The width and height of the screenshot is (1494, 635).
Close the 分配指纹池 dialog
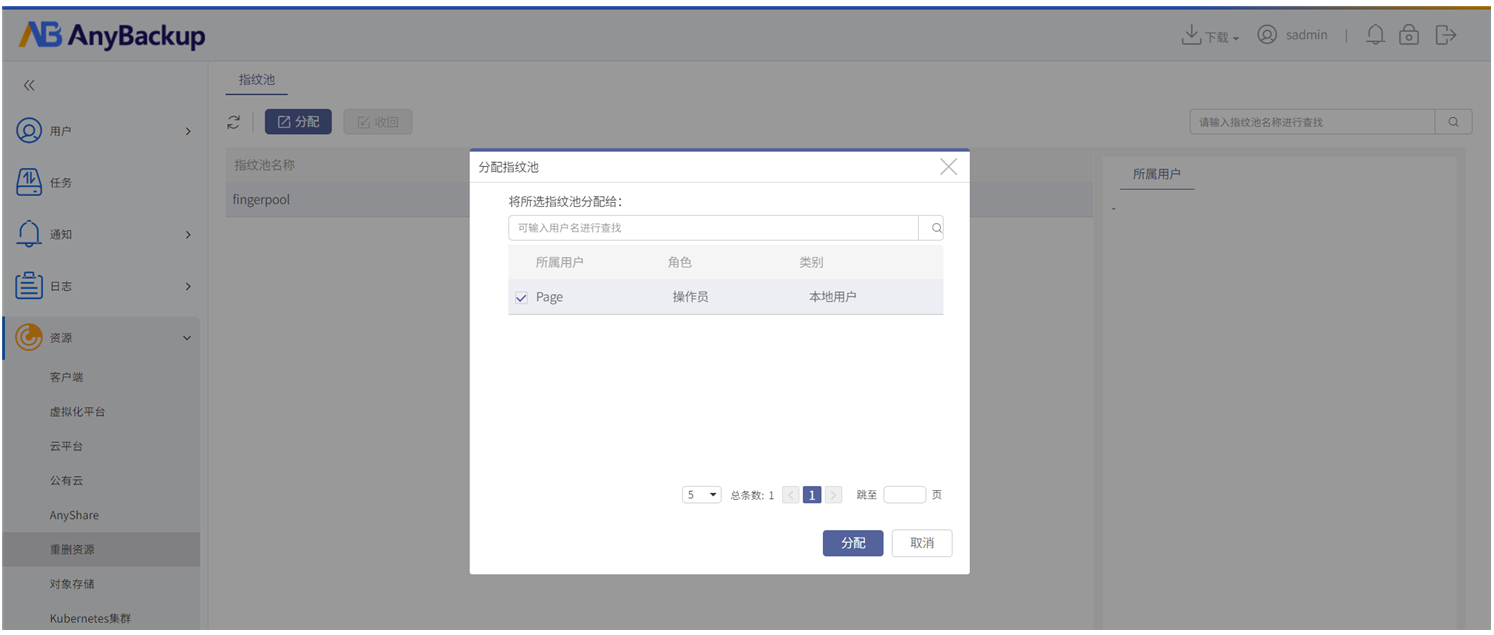[x=949, y=167]
